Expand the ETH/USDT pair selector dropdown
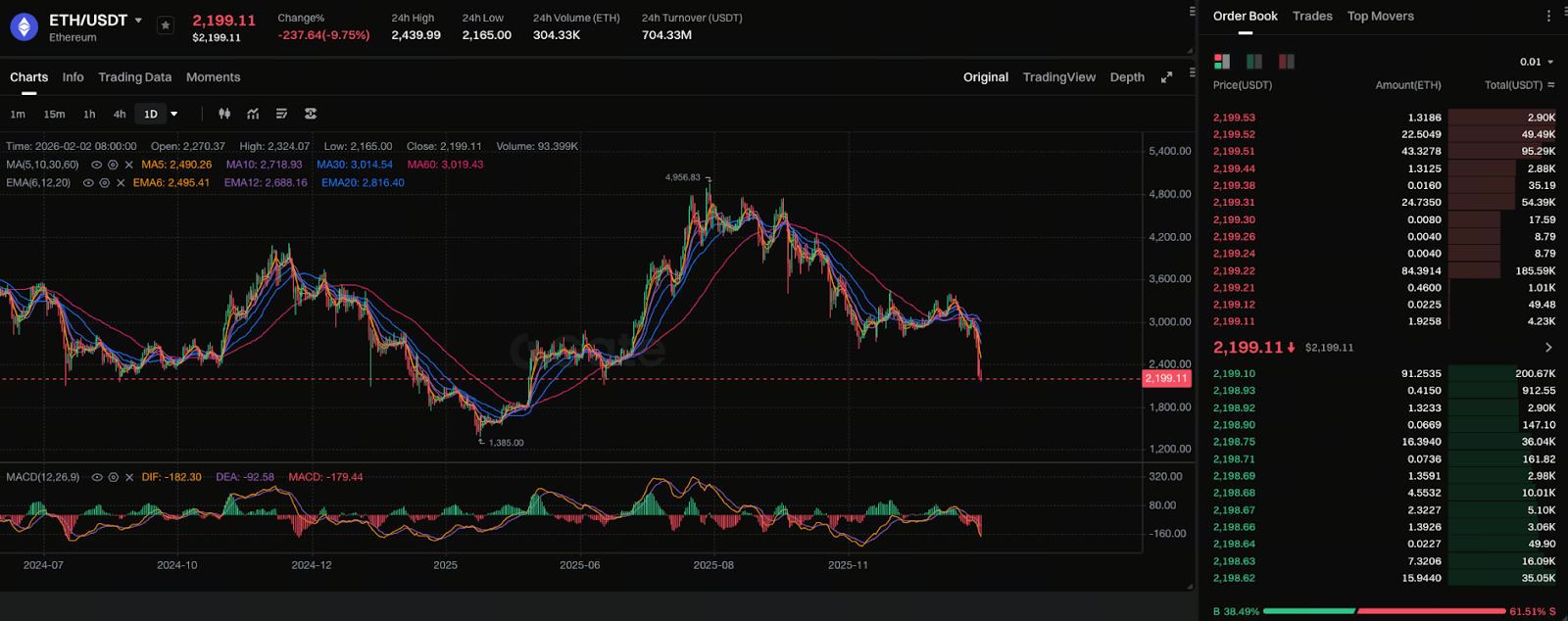Viewport: 1568px width, 621px height. pos(138,21)
